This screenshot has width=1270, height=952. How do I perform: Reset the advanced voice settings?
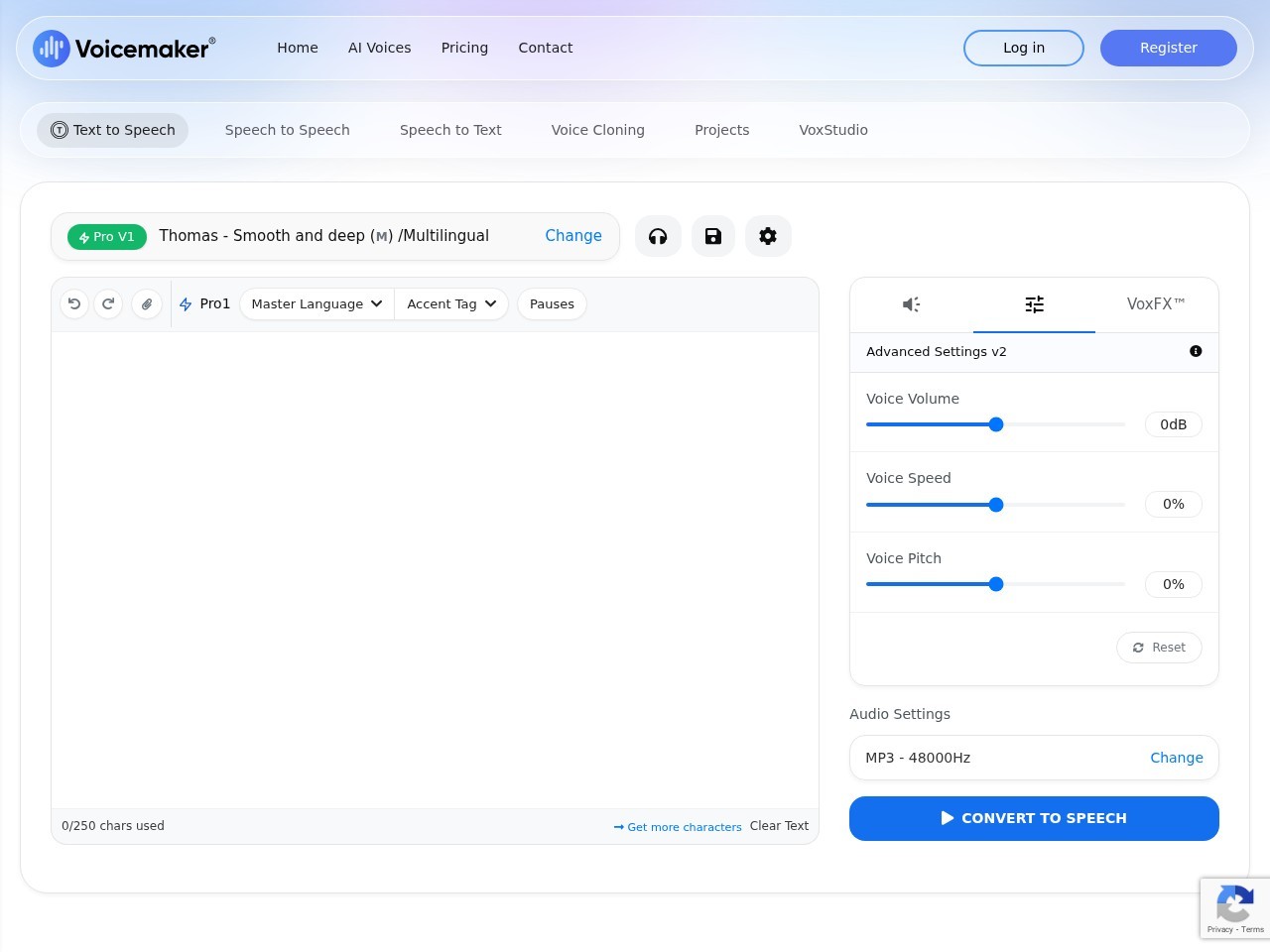[x=1159, y=648]
